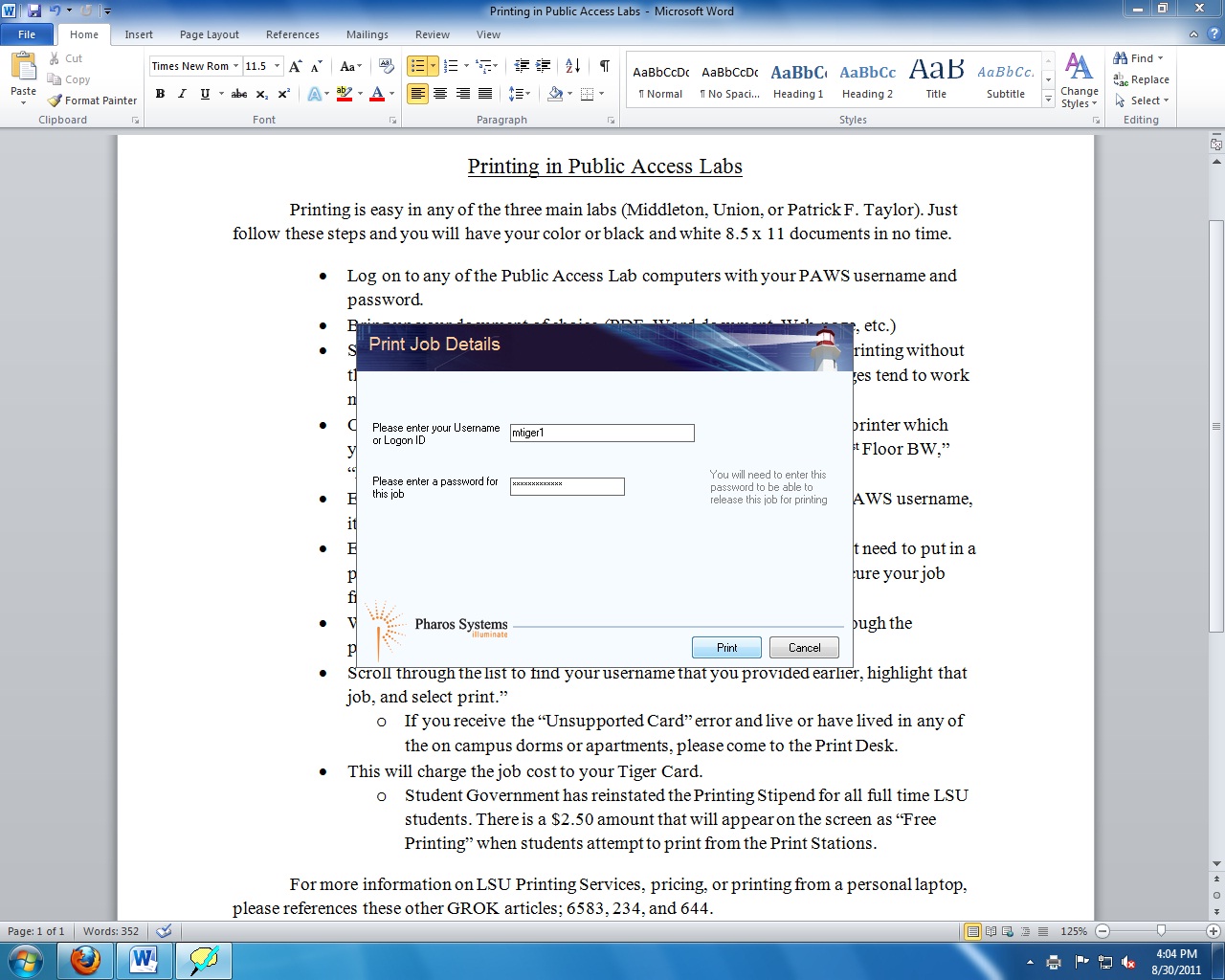The width and height of the screenshot is (1225, 980).
Task: Click the Decrease Indent icon
Action: (522, 66)
